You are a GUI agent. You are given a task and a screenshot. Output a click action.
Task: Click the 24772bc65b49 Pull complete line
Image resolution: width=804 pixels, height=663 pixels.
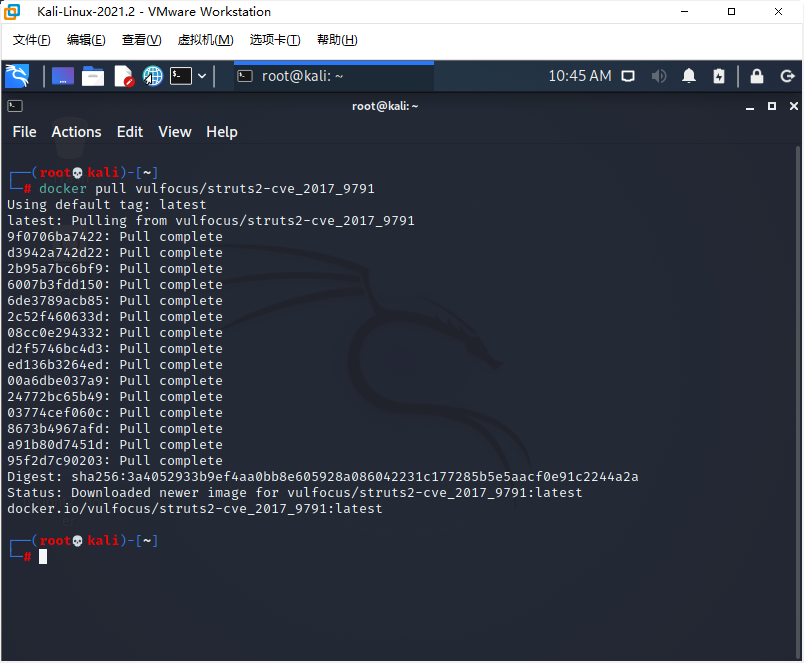[x=115, y=396]
